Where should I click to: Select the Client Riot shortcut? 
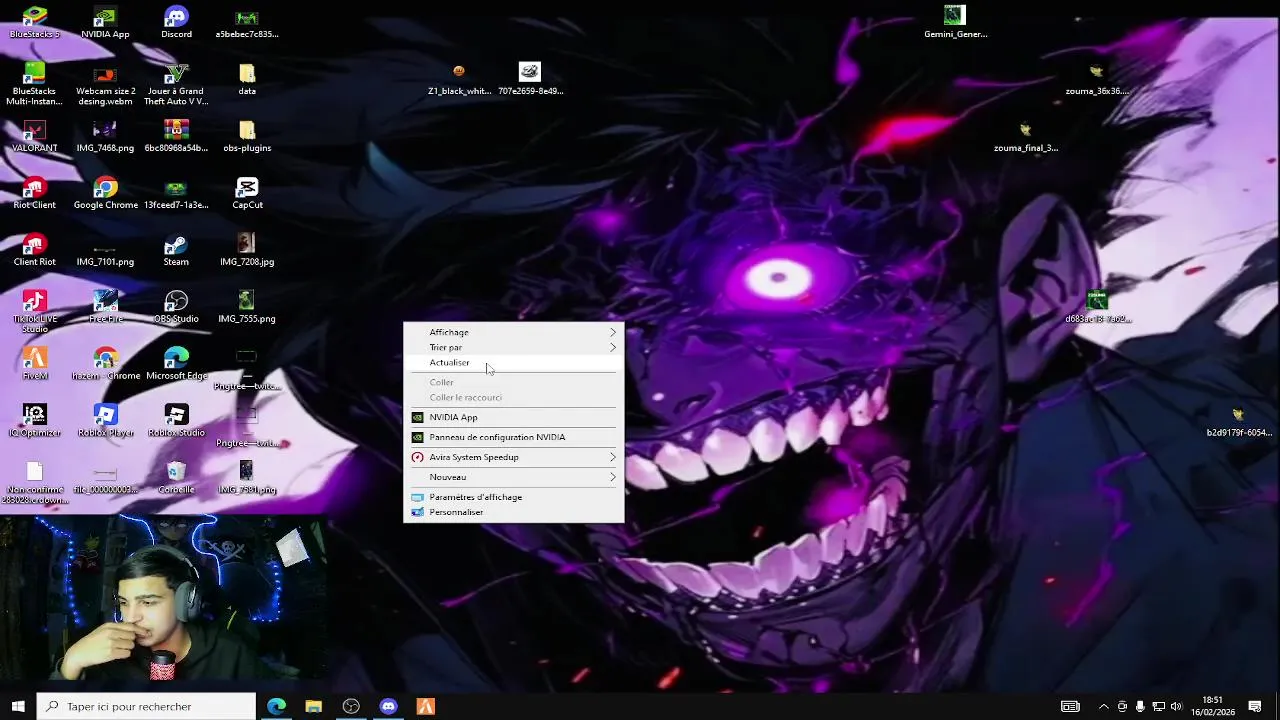click(35, 250)
